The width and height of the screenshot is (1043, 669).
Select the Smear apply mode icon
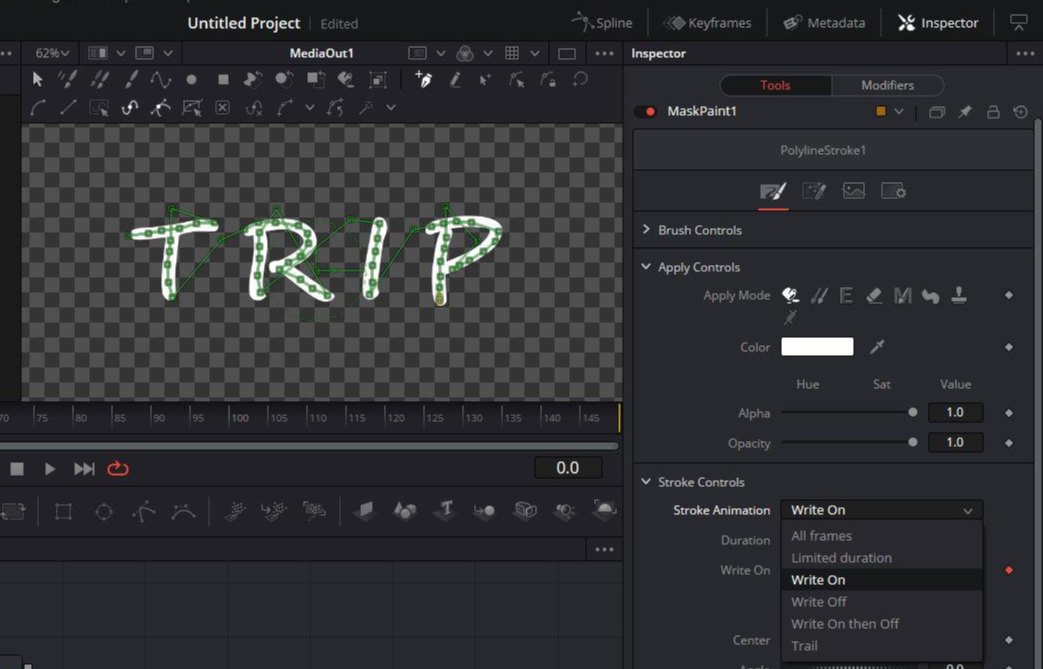[931, 295]
